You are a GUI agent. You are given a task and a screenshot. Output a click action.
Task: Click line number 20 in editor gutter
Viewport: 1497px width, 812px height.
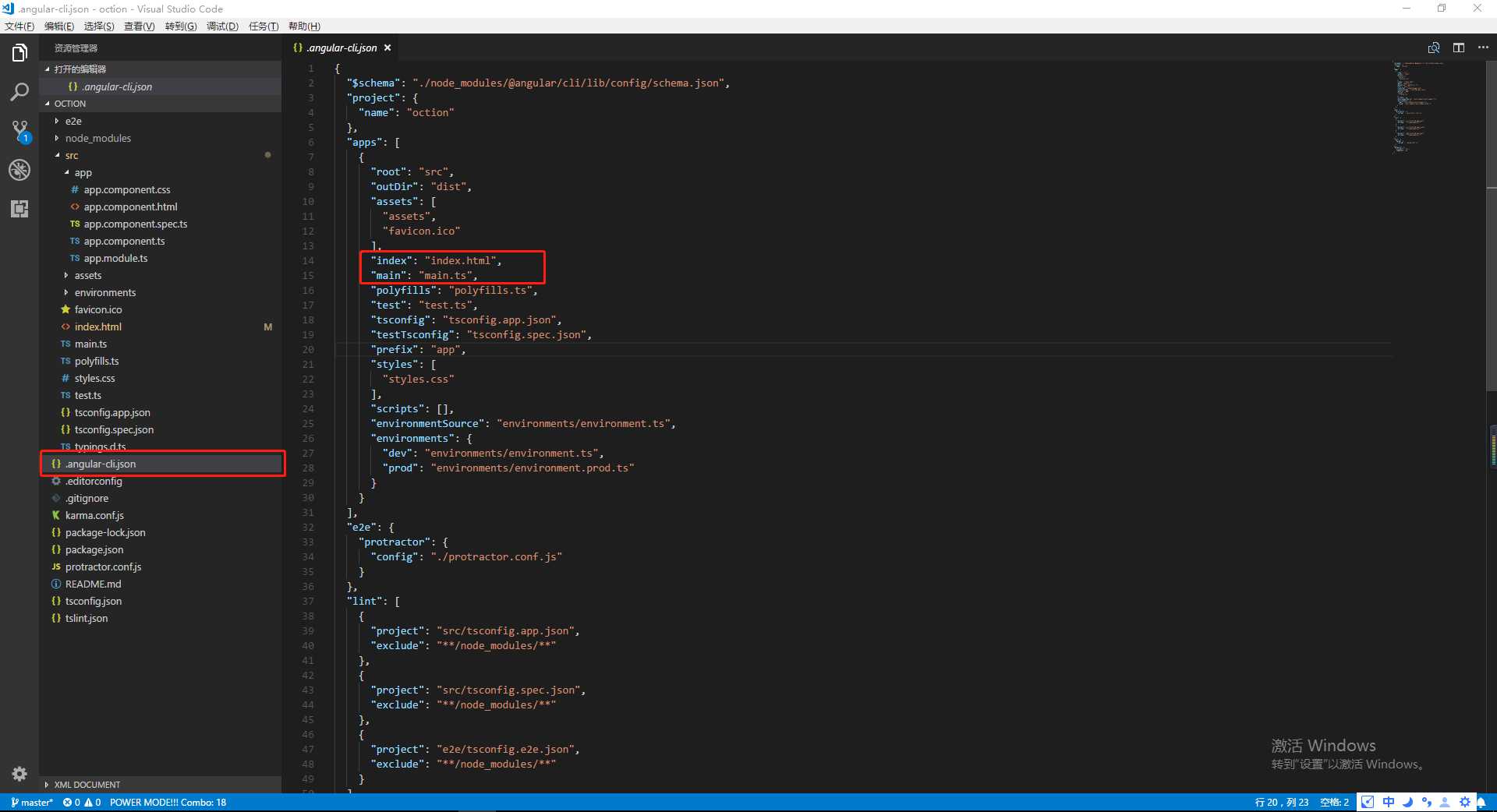pyautogui.click(x=308, y=350)
